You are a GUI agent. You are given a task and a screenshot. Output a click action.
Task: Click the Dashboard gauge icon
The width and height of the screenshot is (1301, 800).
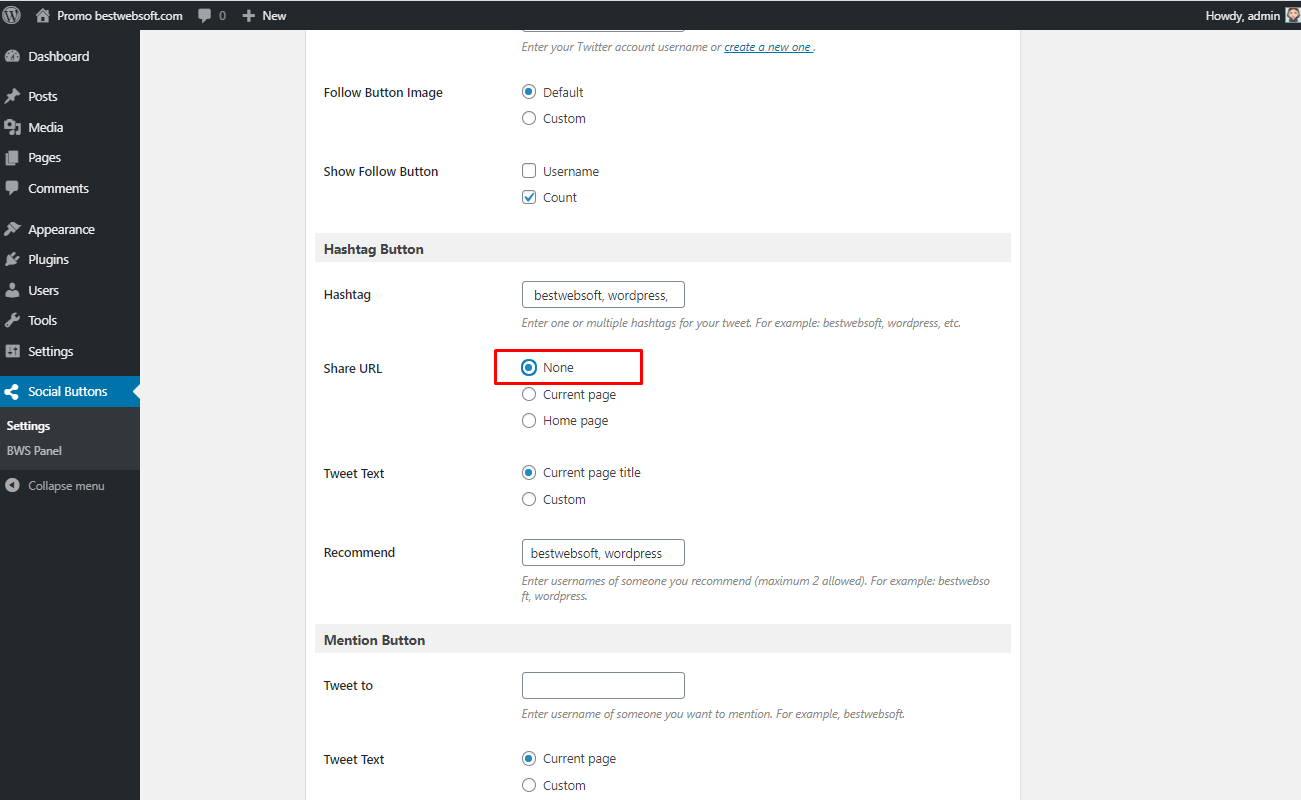click(12, 56)
